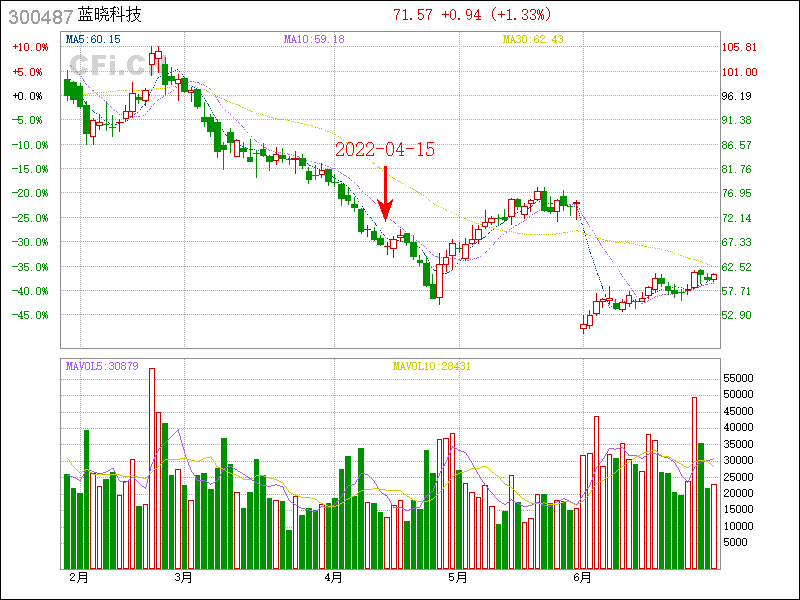Click the red arrow marking 2022-04-15
800x600 pixels.
coord(385,194)
